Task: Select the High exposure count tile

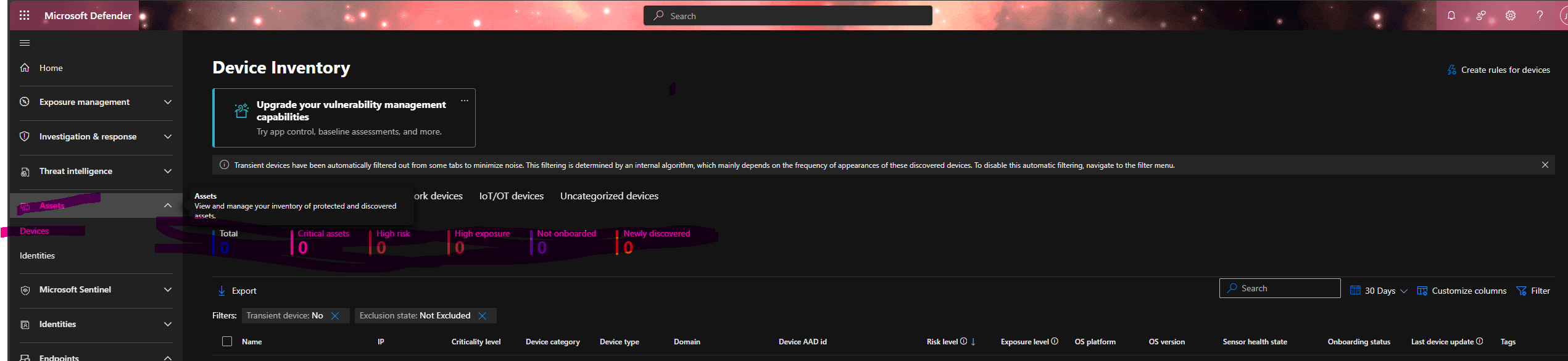Action: click(480, 242)
